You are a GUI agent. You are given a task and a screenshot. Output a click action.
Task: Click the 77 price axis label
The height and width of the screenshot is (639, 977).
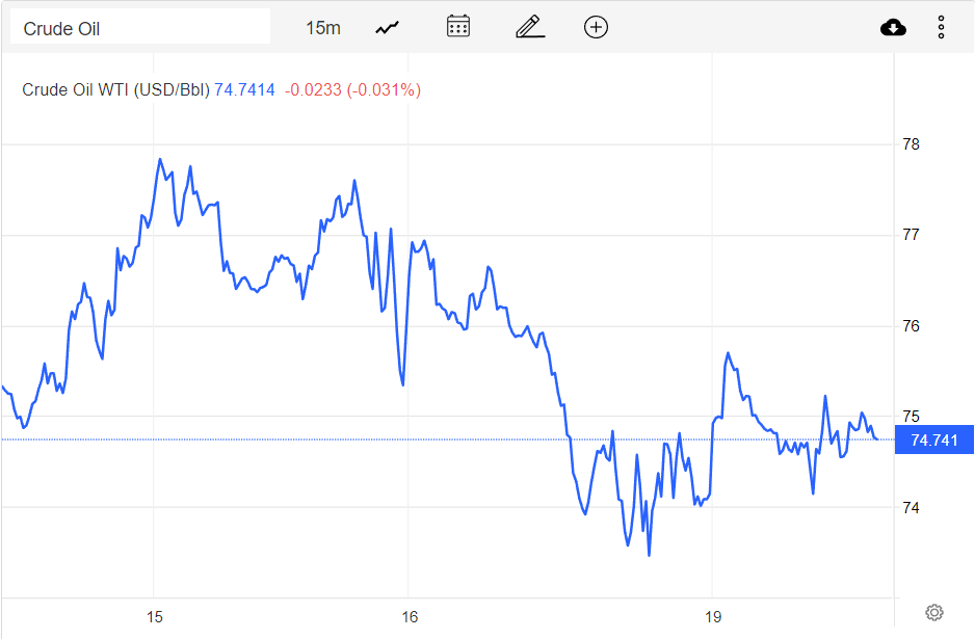(911, 235)
